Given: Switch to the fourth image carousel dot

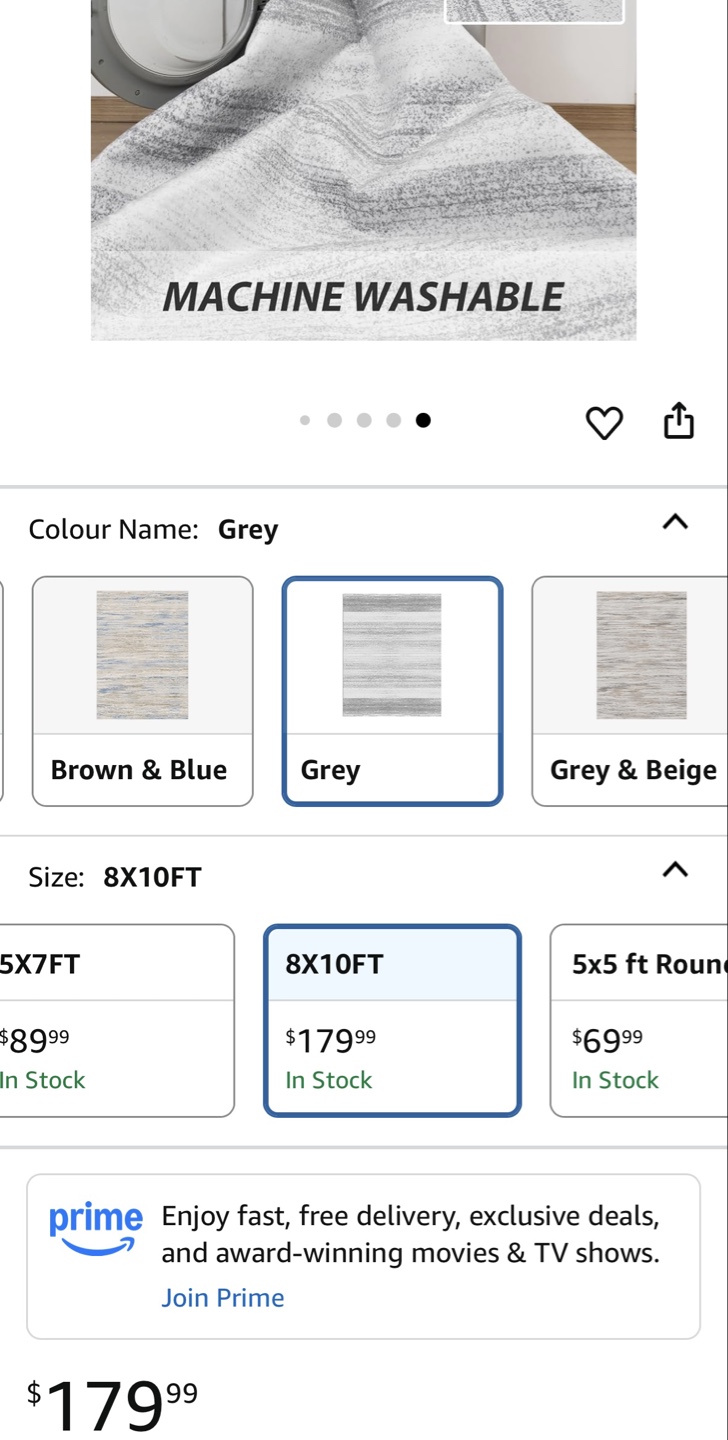Looking at the screenshot, I should (x=394, y=421).
